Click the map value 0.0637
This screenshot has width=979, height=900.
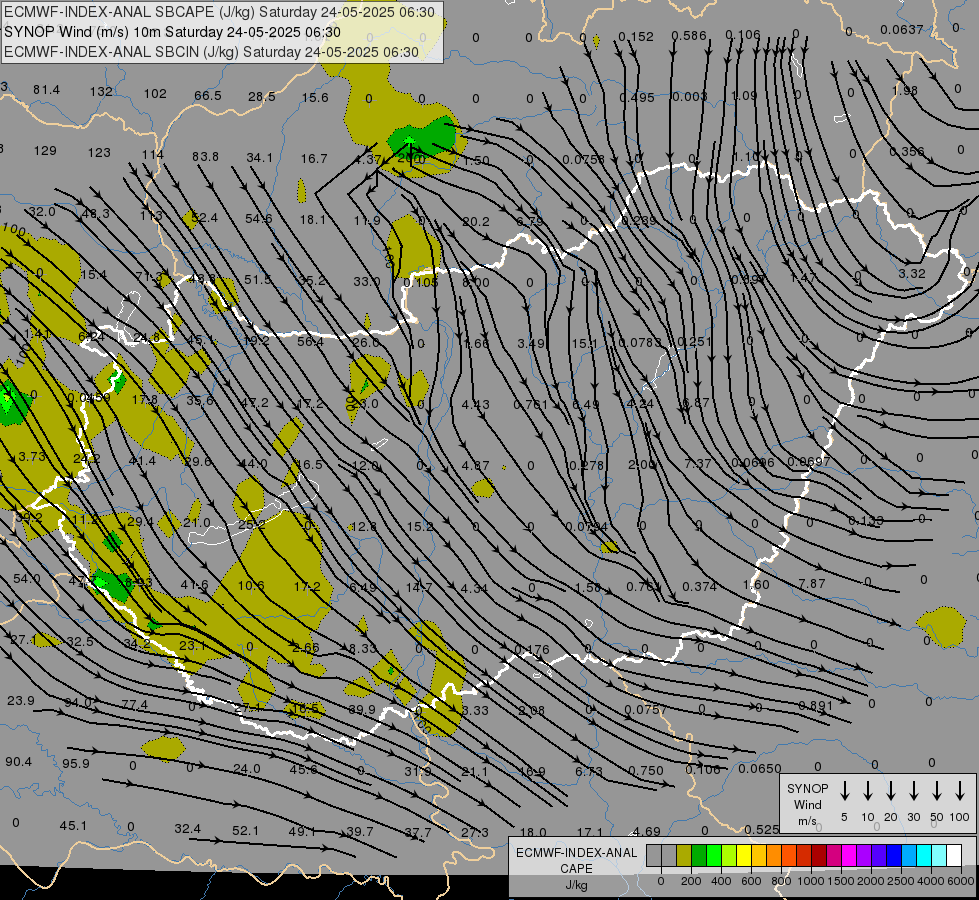click(902, 29)
